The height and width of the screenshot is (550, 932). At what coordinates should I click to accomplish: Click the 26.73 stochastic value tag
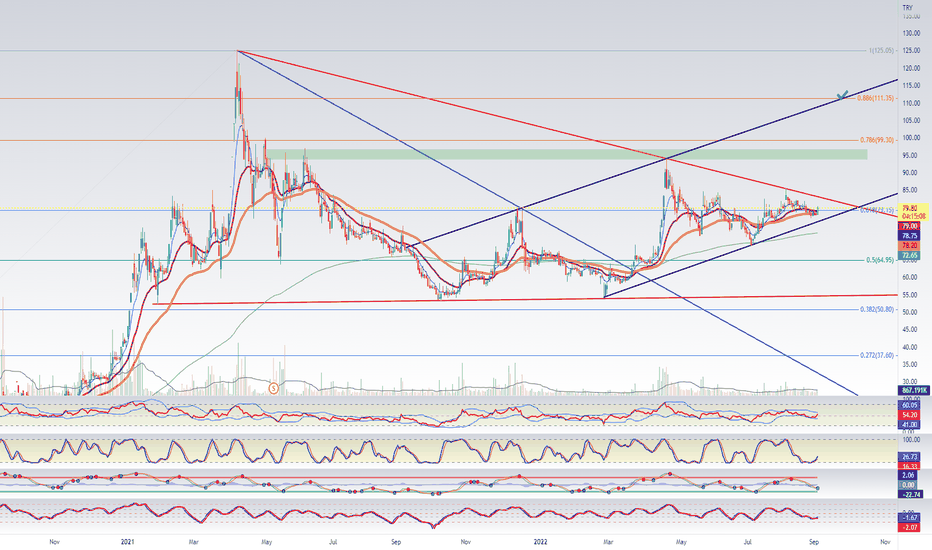pos(909,457)
